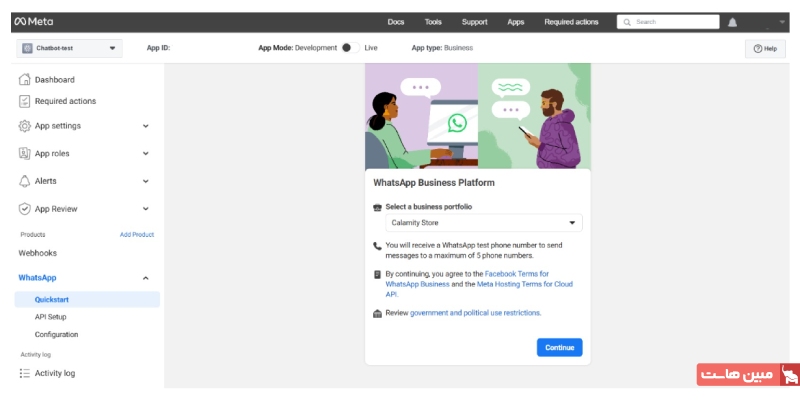Collapse the WhatsApp product section

(146, 278)
